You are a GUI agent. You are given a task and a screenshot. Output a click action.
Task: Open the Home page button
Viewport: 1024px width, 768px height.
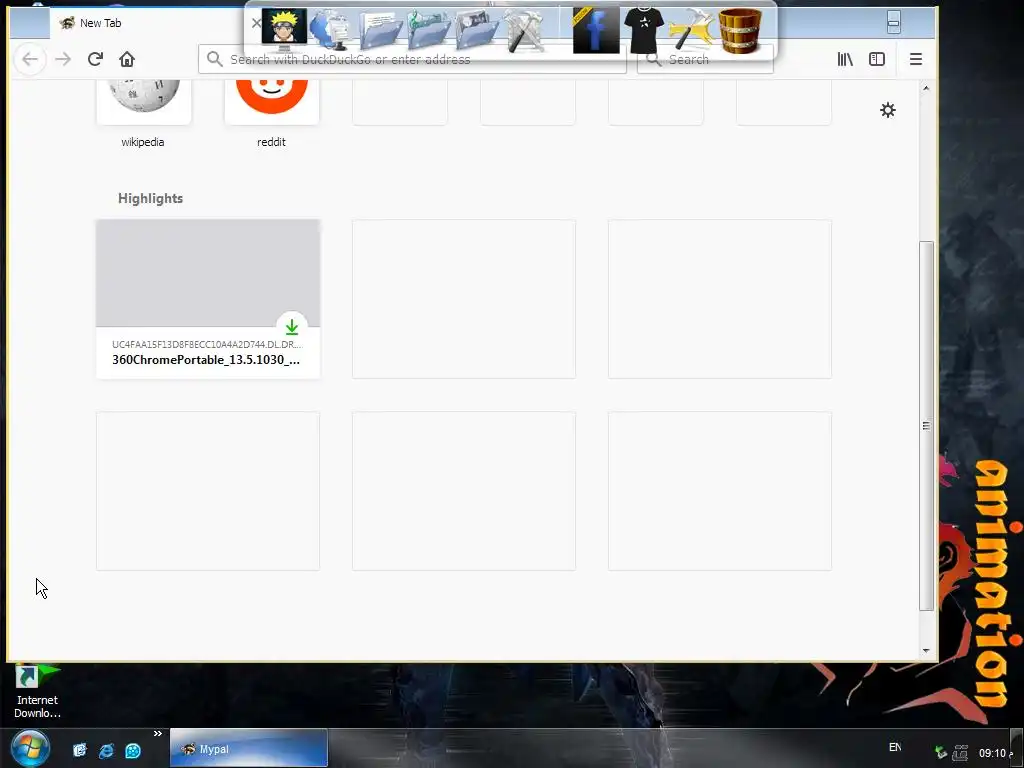tap(127, 59)
